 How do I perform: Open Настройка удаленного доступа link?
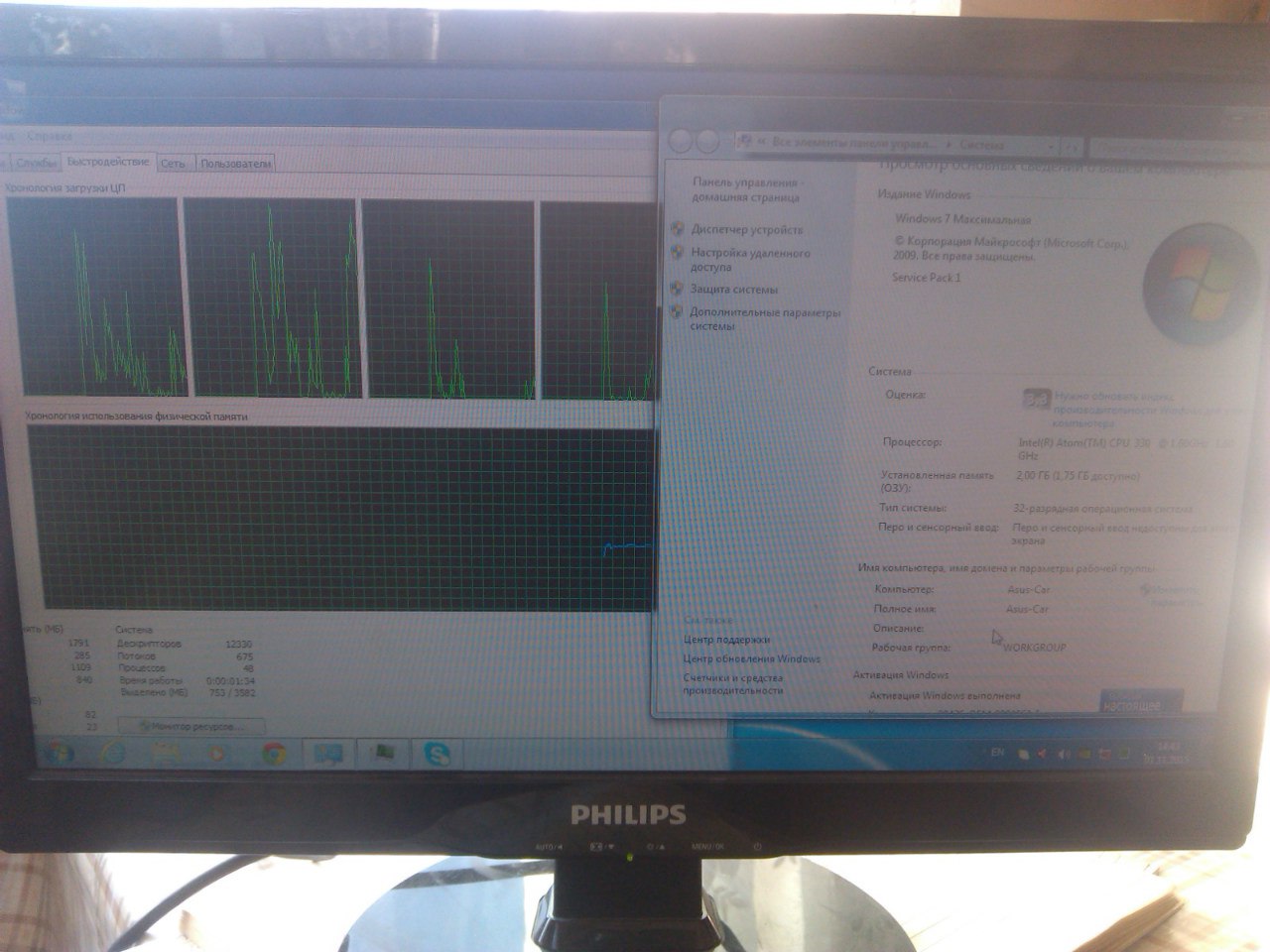click(x=750, y=260)
